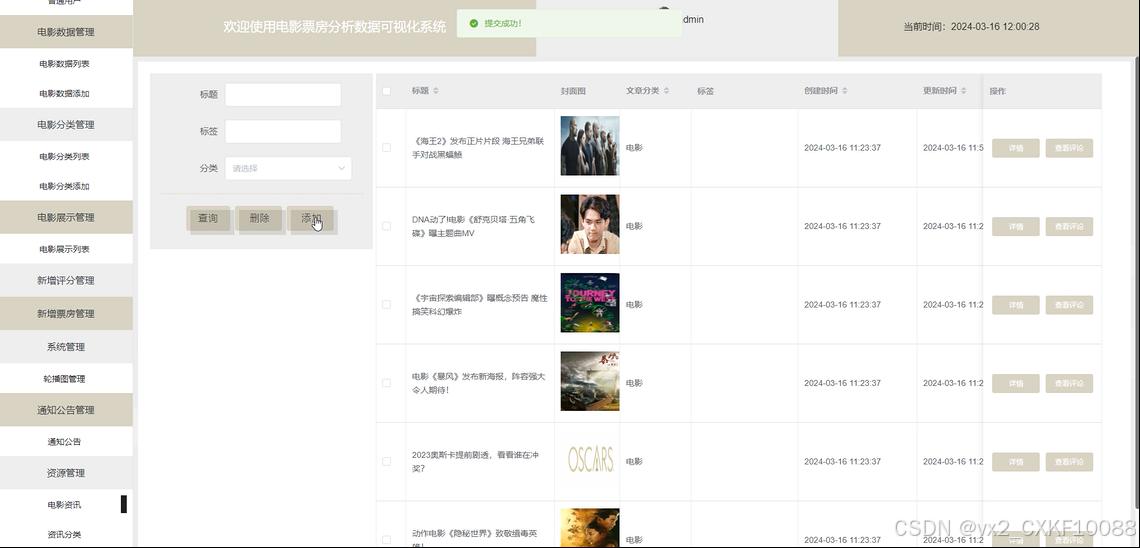1140x548 pixels.
Task: View 查看评论 for the 宇宙探索编辑部 row
Action: pyautogui.click(x=1069, y=305)
